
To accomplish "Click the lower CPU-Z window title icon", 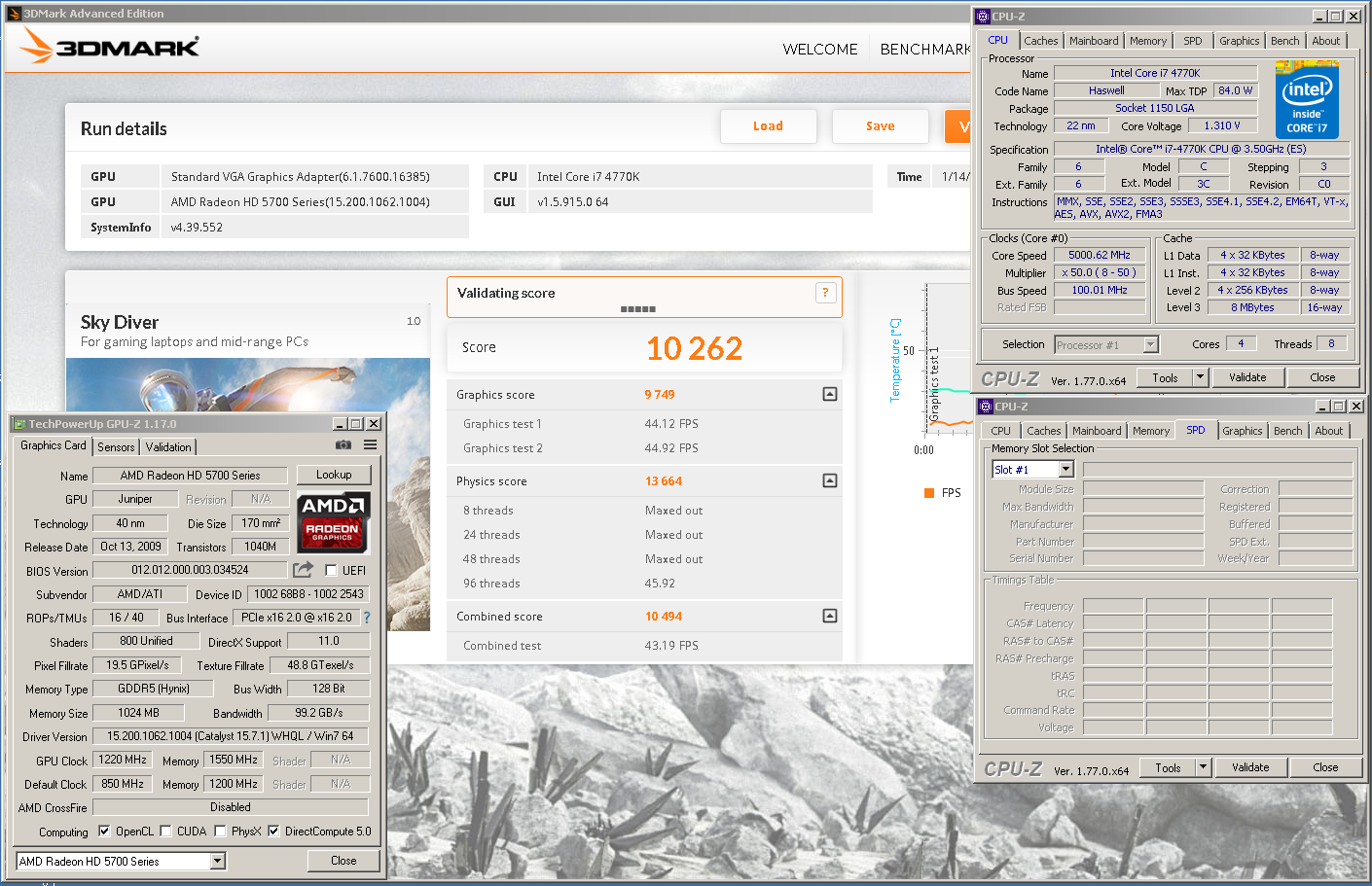I will tap(986, 407).
